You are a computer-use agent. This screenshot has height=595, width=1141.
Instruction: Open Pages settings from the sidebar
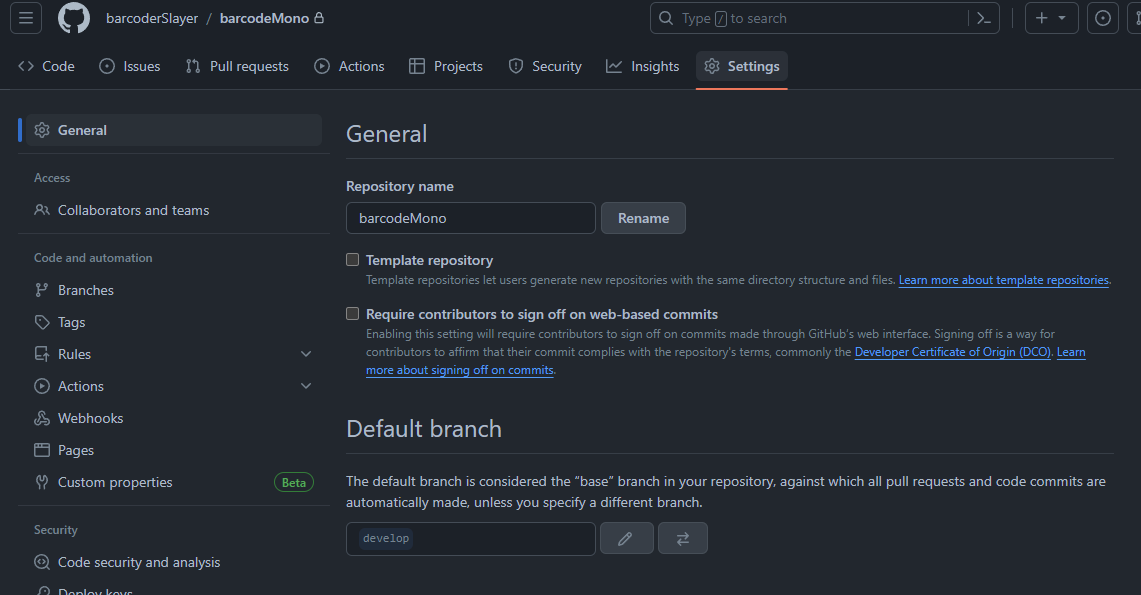click(75, 450)
